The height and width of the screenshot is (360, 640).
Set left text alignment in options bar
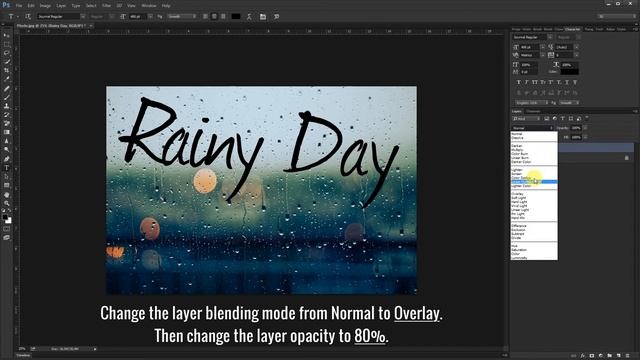(x=205, y=17)
